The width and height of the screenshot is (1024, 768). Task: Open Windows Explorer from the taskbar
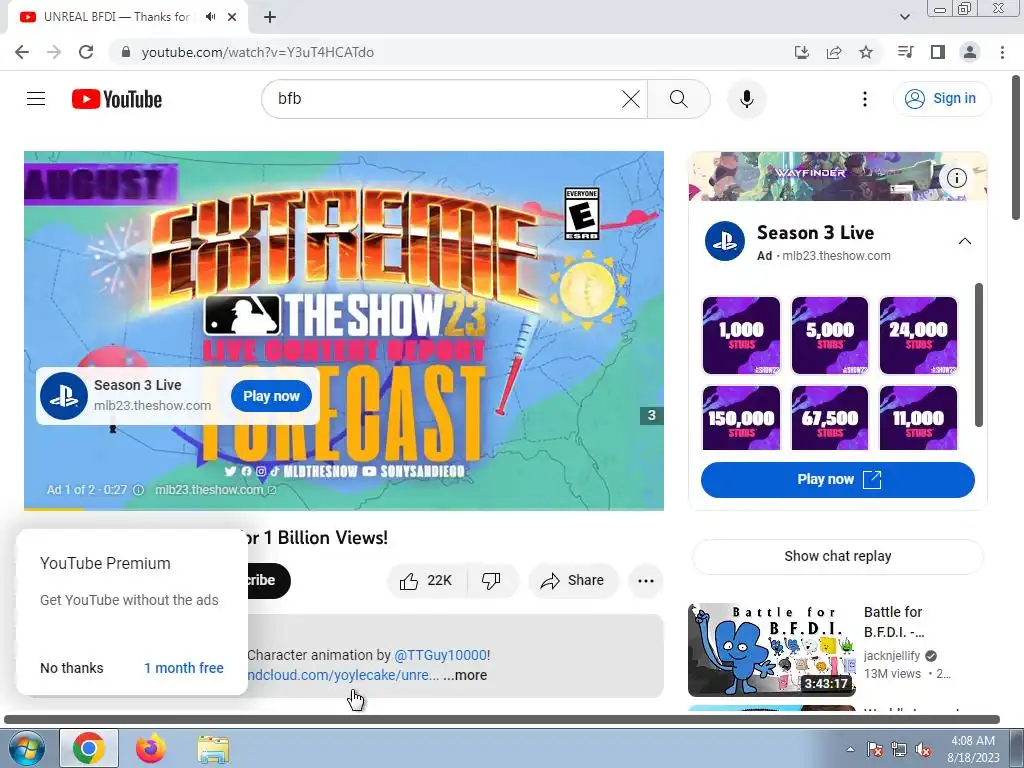tap(213, 748)
